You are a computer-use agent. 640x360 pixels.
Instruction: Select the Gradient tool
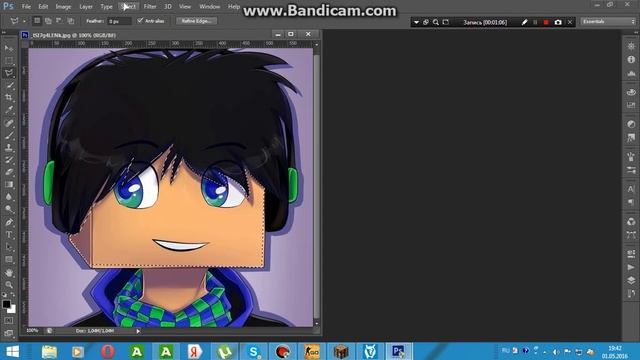9,184
